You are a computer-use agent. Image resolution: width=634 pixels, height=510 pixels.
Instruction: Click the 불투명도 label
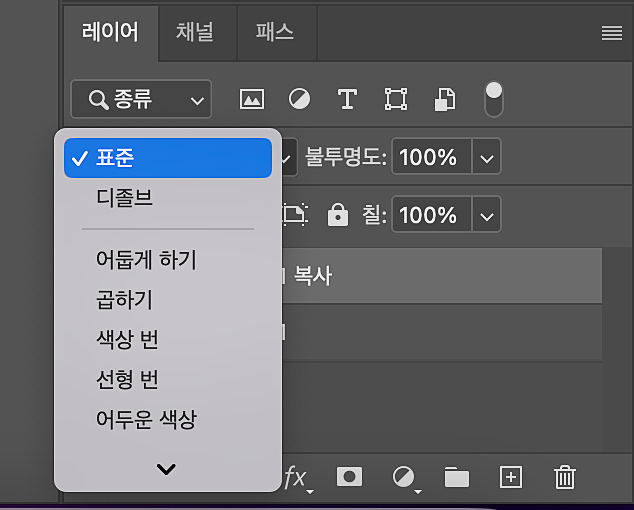[x=346, y=157]
